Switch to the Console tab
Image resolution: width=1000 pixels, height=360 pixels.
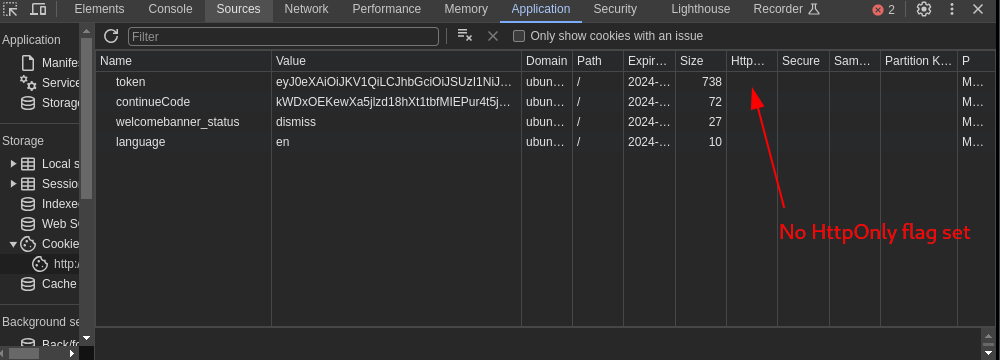click(x=170, y=9)
